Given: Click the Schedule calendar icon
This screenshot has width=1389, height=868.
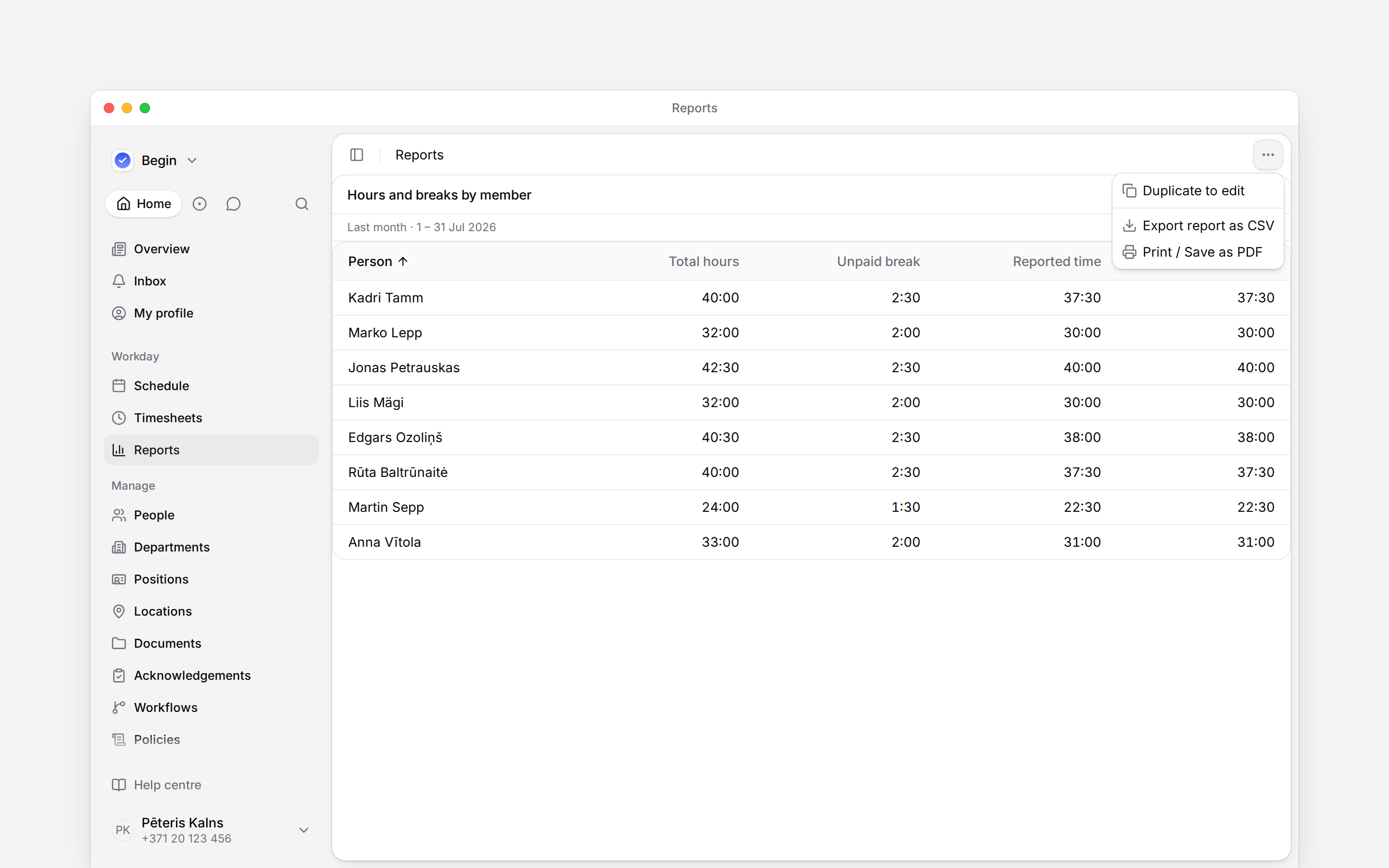Looking at the screenshot, I should [x=119, y=386].
